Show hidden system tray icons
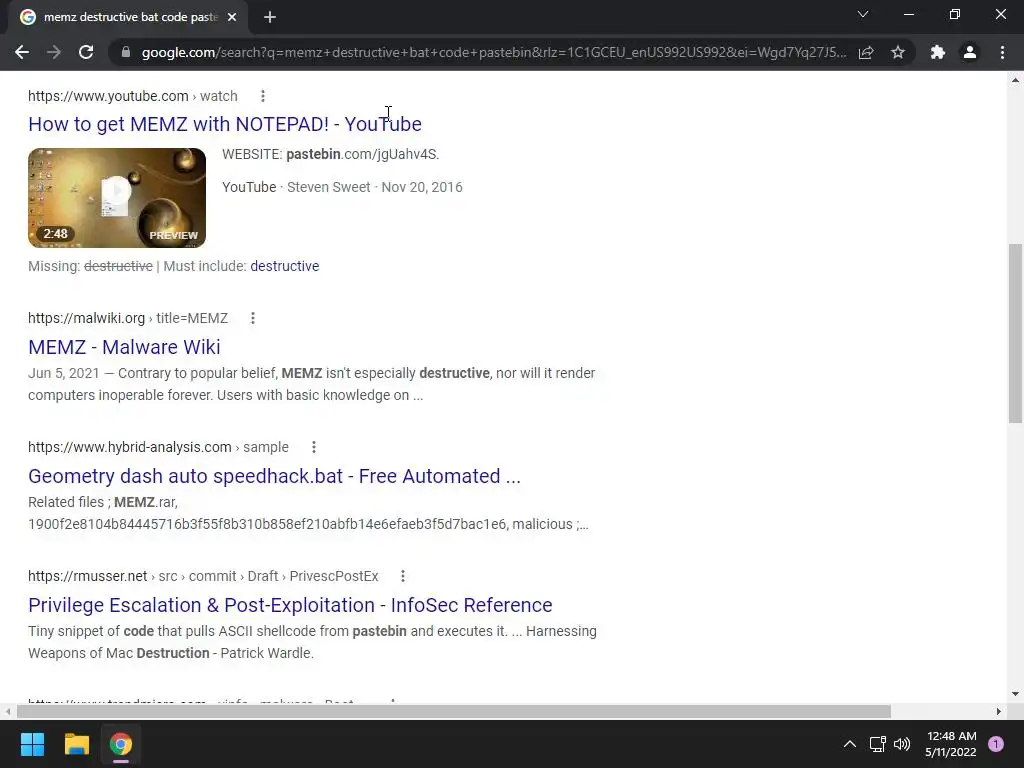 [x=850, y=744]
